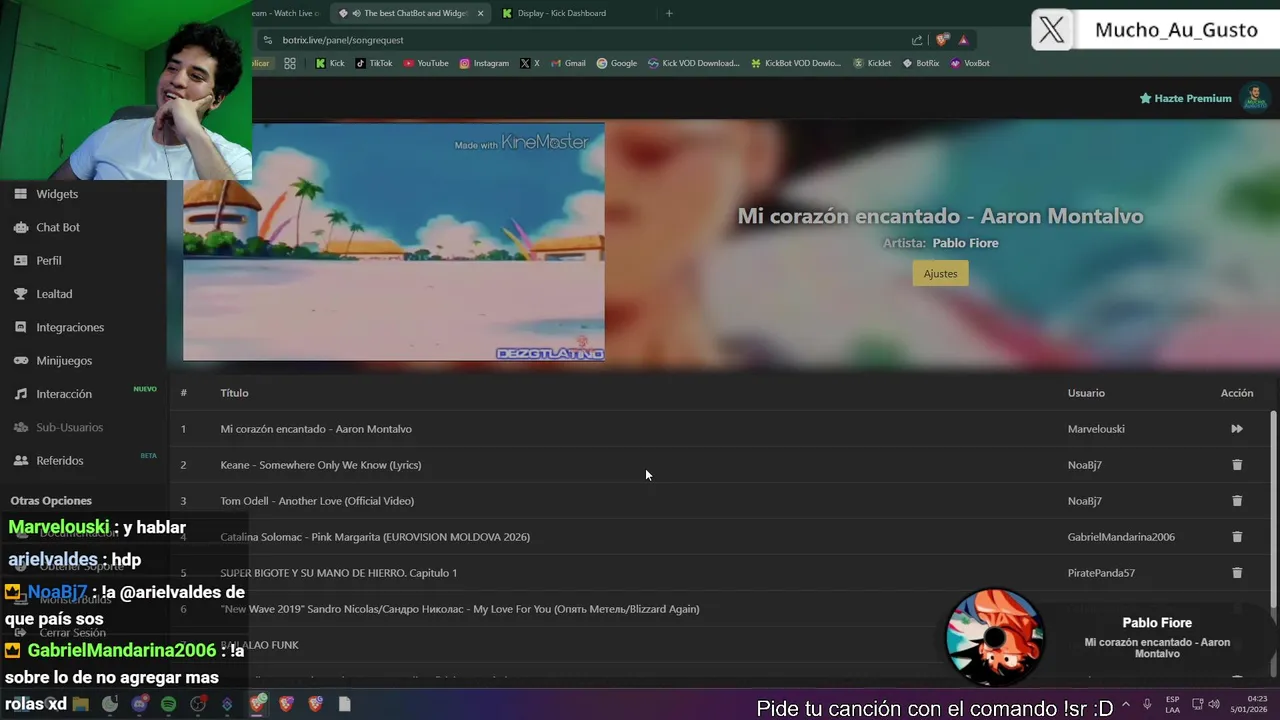Select Tom Odell - Another Love title
The width and height of the screenshot is (1280, 720).
point(317,501)
